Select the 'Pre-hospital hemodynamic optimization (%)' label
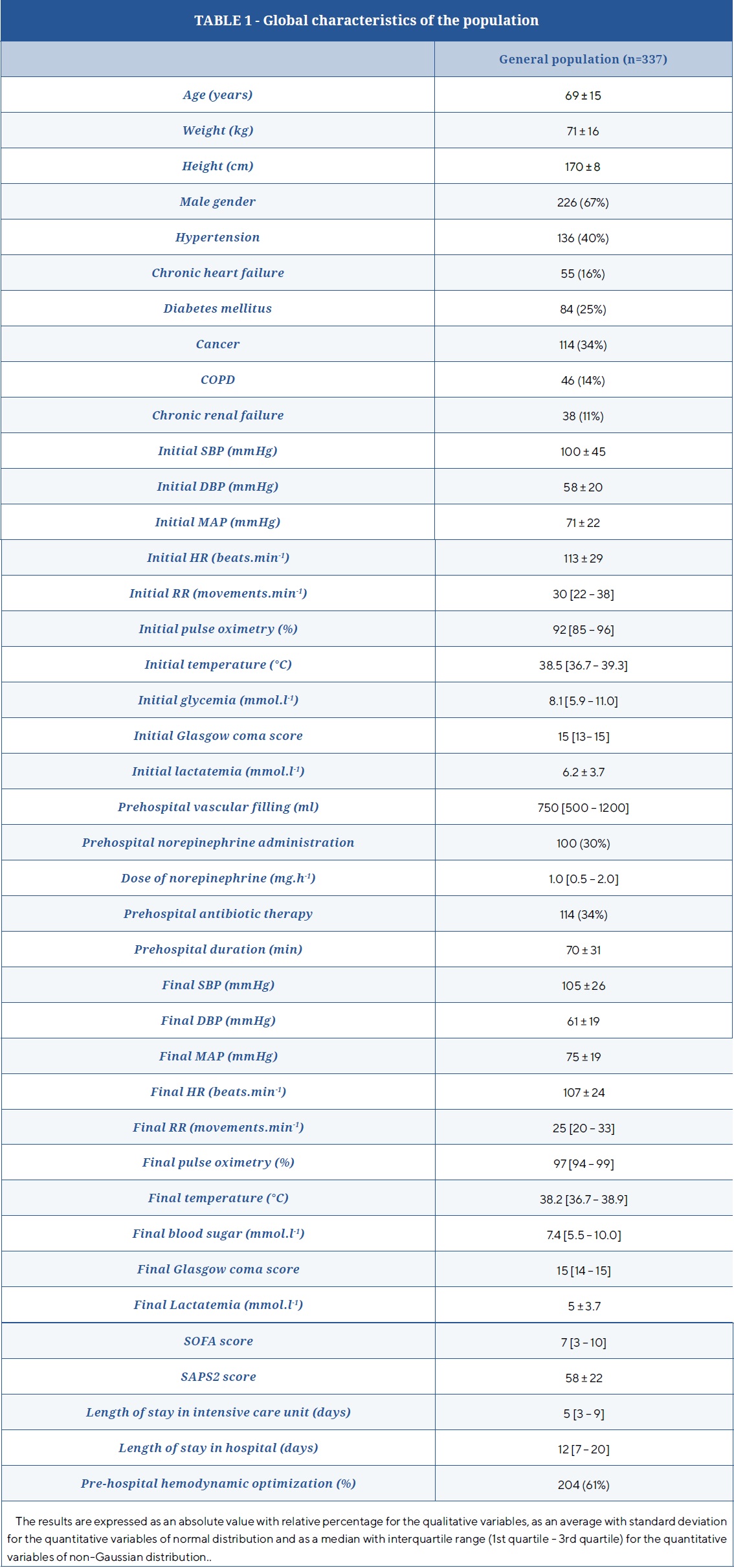Viewport: 734px width, 1568px height. coord(218,1484)
